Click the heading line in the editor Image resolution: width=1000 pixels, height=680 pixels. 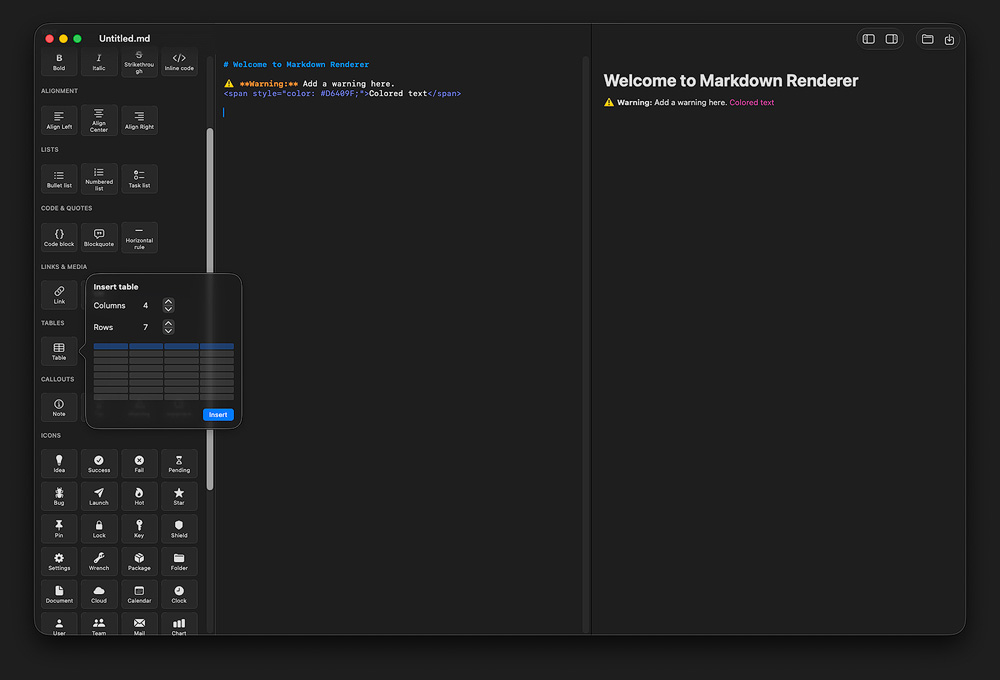tap(296, 64)
